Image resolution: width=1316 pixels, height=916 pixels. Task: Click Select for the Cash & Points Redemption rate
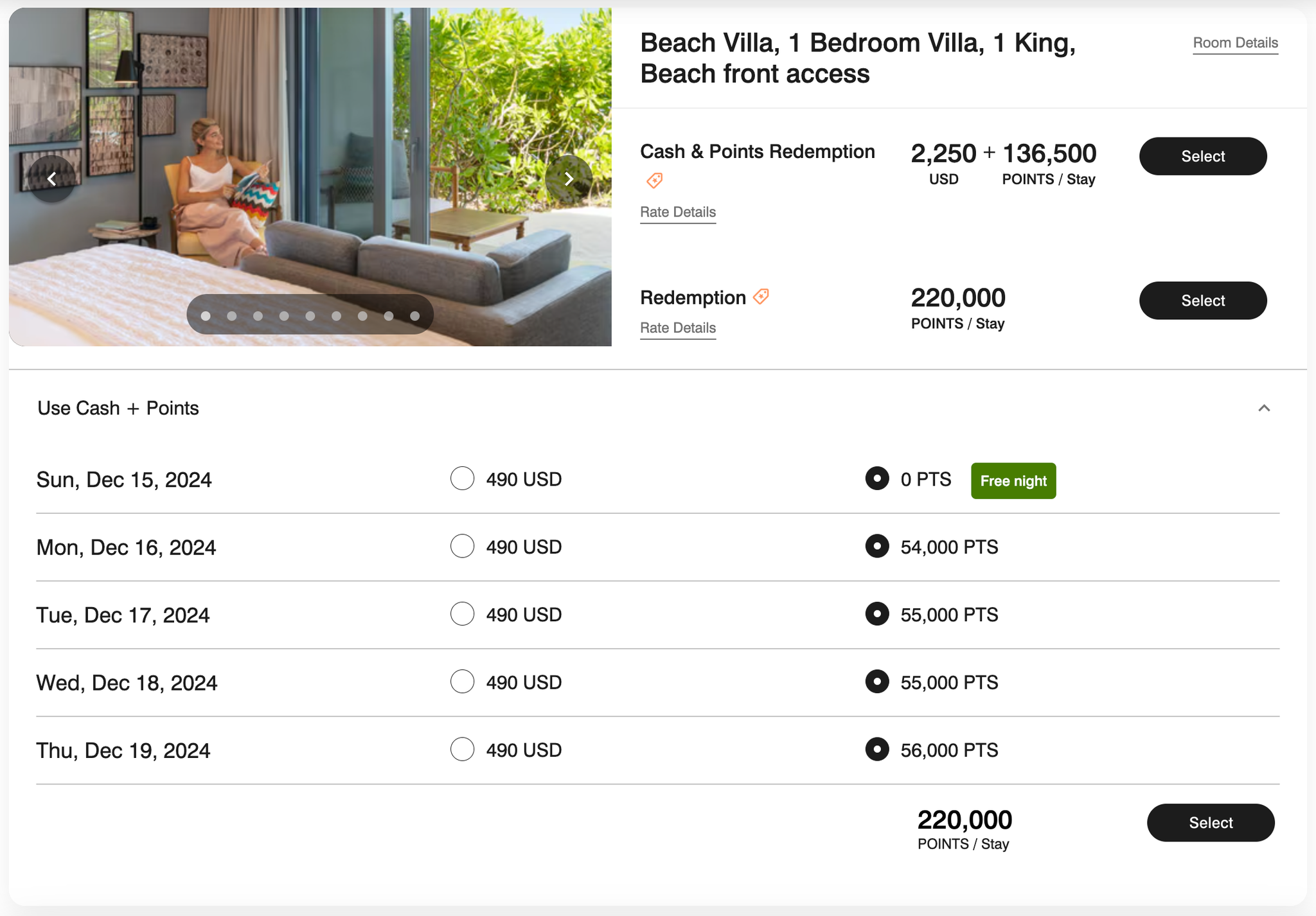[1202, 155]
